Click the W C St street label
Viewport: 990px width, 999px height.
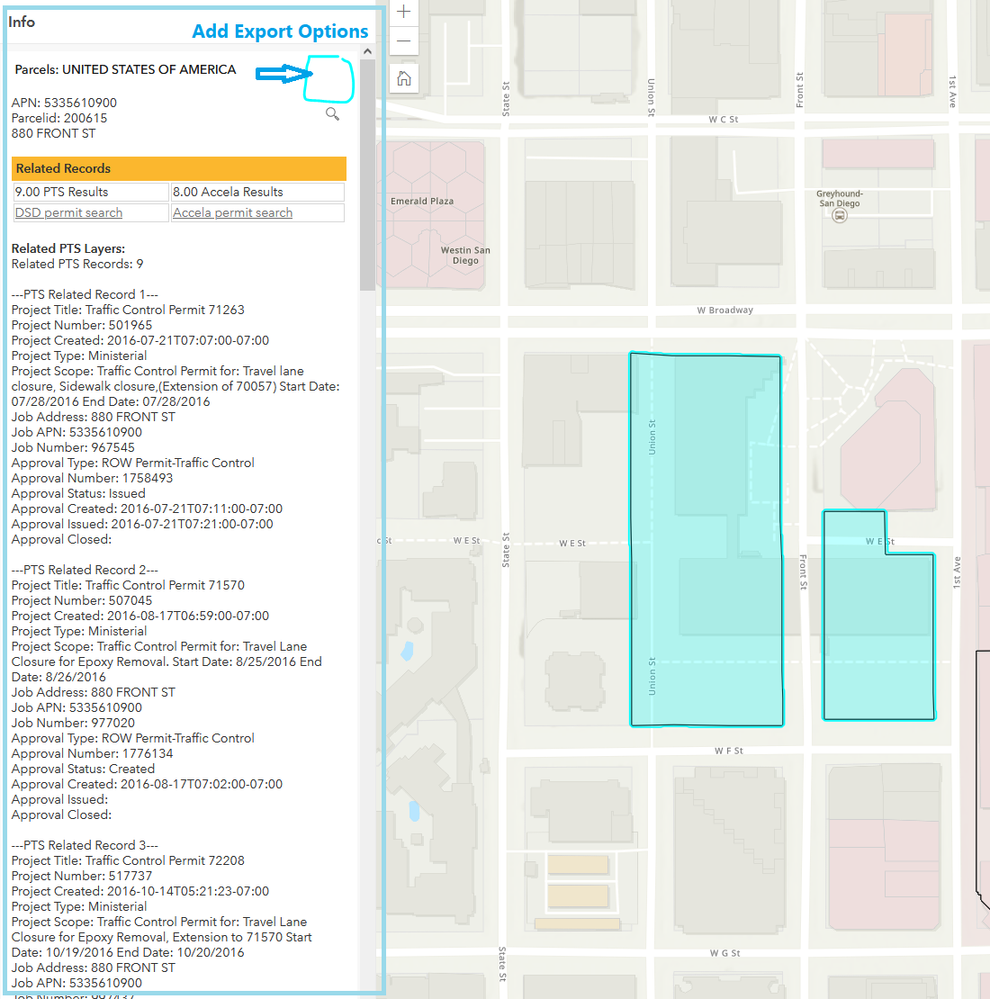pos(723,119)
